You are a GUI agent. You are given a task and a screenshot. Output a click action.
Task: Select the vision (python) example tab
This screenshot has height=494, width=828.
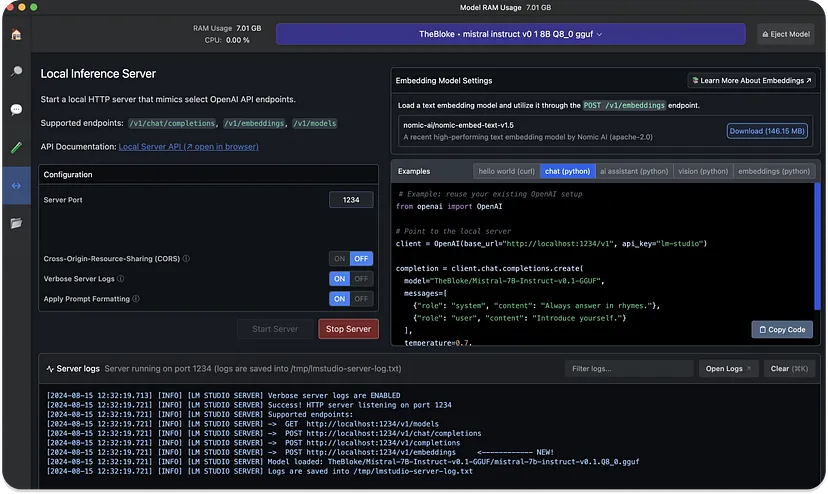(x=703, y=171)
